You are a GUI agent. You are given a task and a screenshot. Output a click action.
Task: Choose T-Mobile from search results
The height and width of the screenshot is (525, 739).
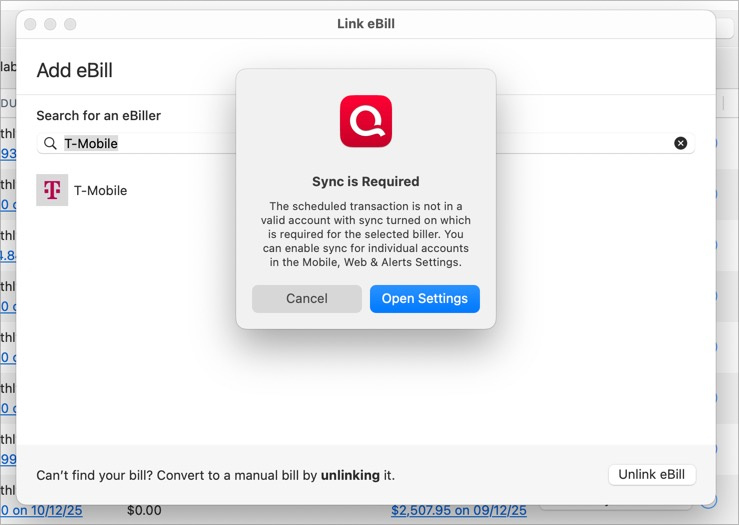pyautogui.click(x=100, y=190)
